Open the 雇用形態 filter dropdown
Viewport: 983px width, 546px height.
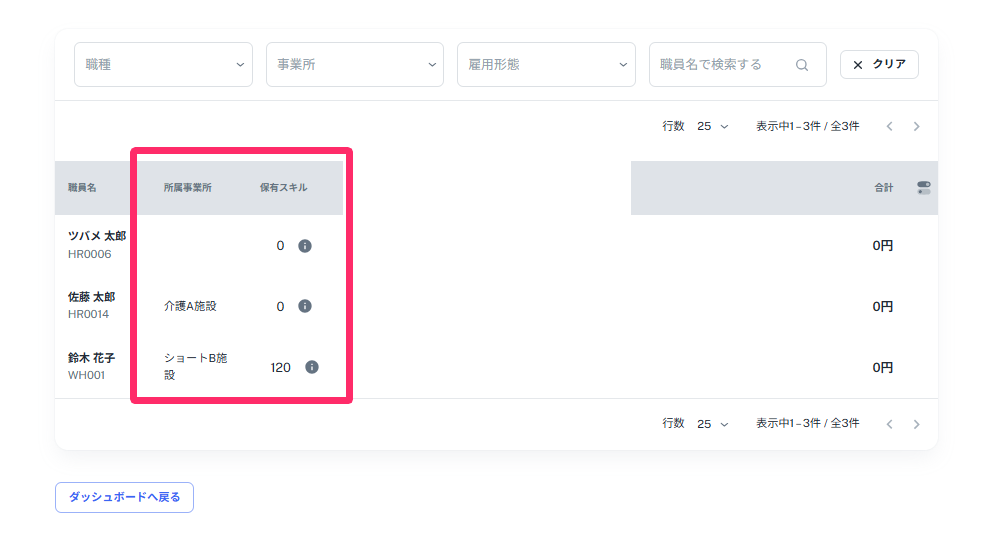546,65
